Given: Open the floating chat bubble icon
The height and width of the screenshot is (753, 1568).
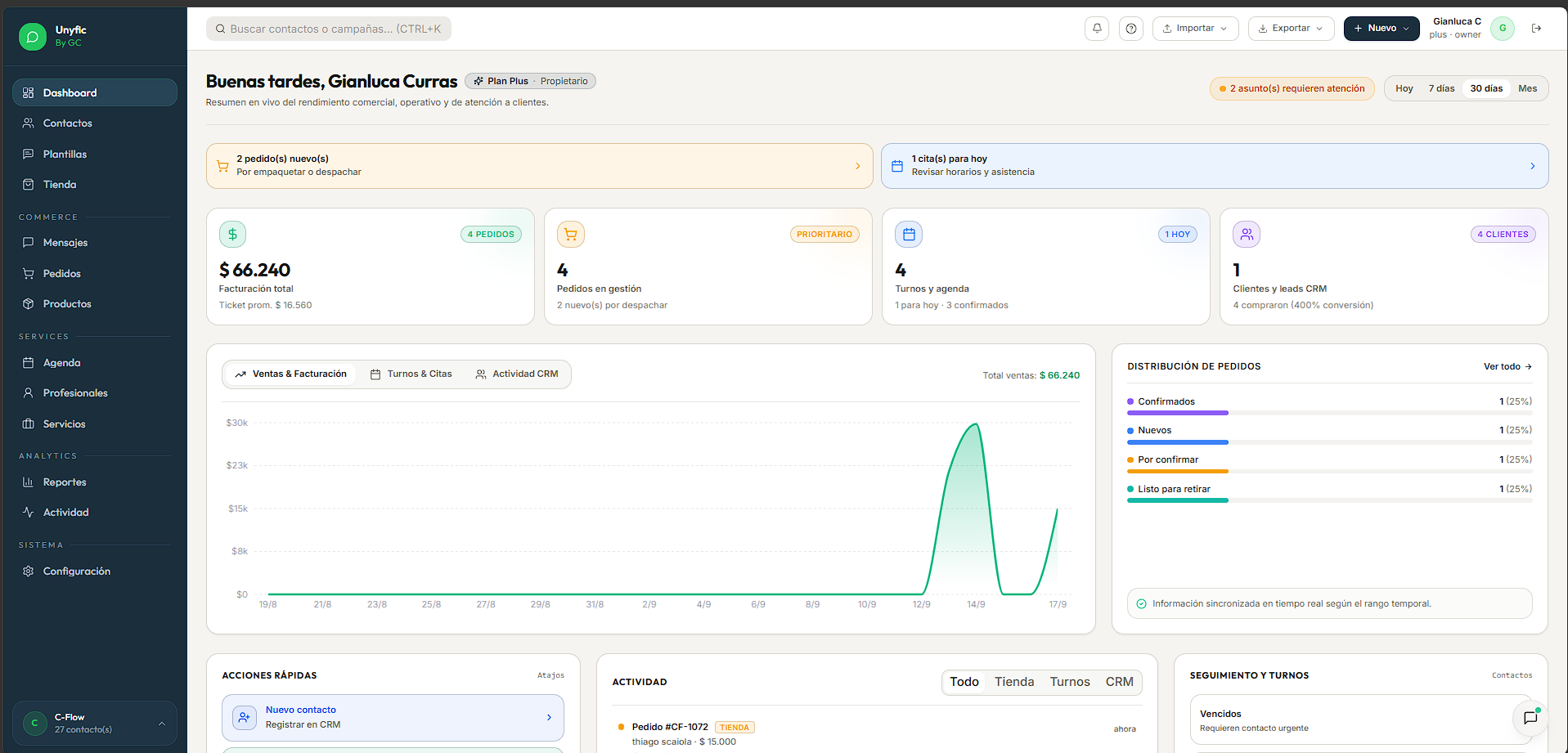Looking at the screenshot, I should 1530,718.
